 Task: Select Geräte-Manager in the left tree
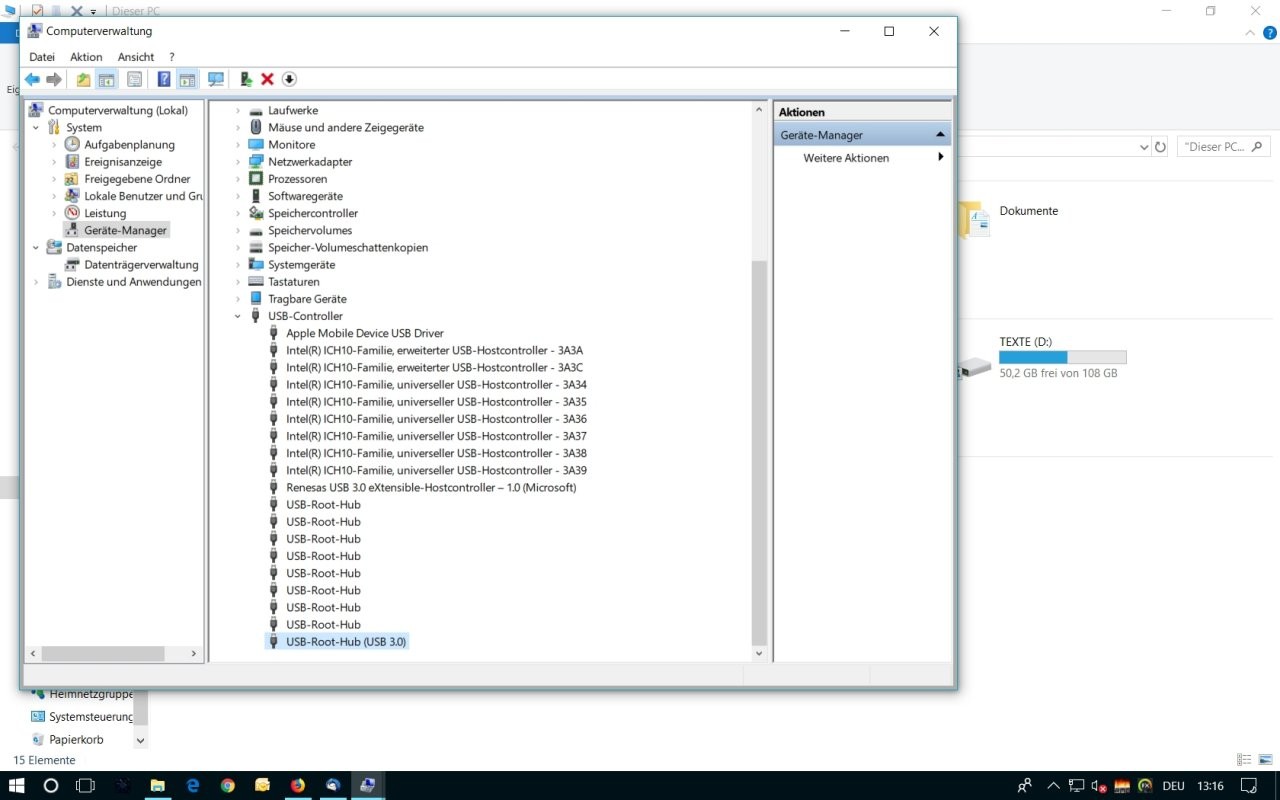point(125,230)
